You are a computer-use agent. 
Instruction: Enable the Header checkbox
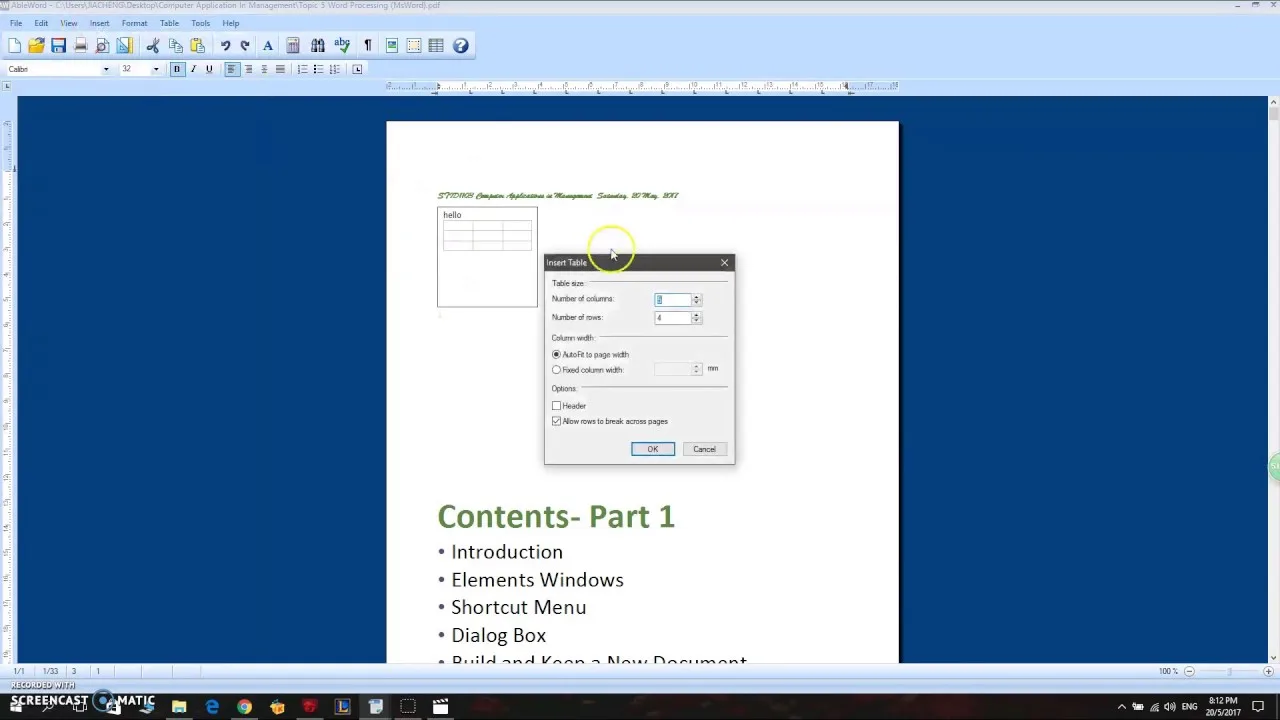click(x=557, y=406)
